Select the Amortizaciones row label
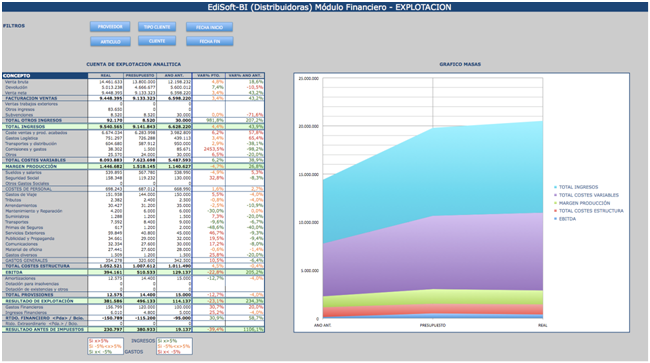Viewport: 650px width, 363px height. pyautogui.click(x=20, y=278)
